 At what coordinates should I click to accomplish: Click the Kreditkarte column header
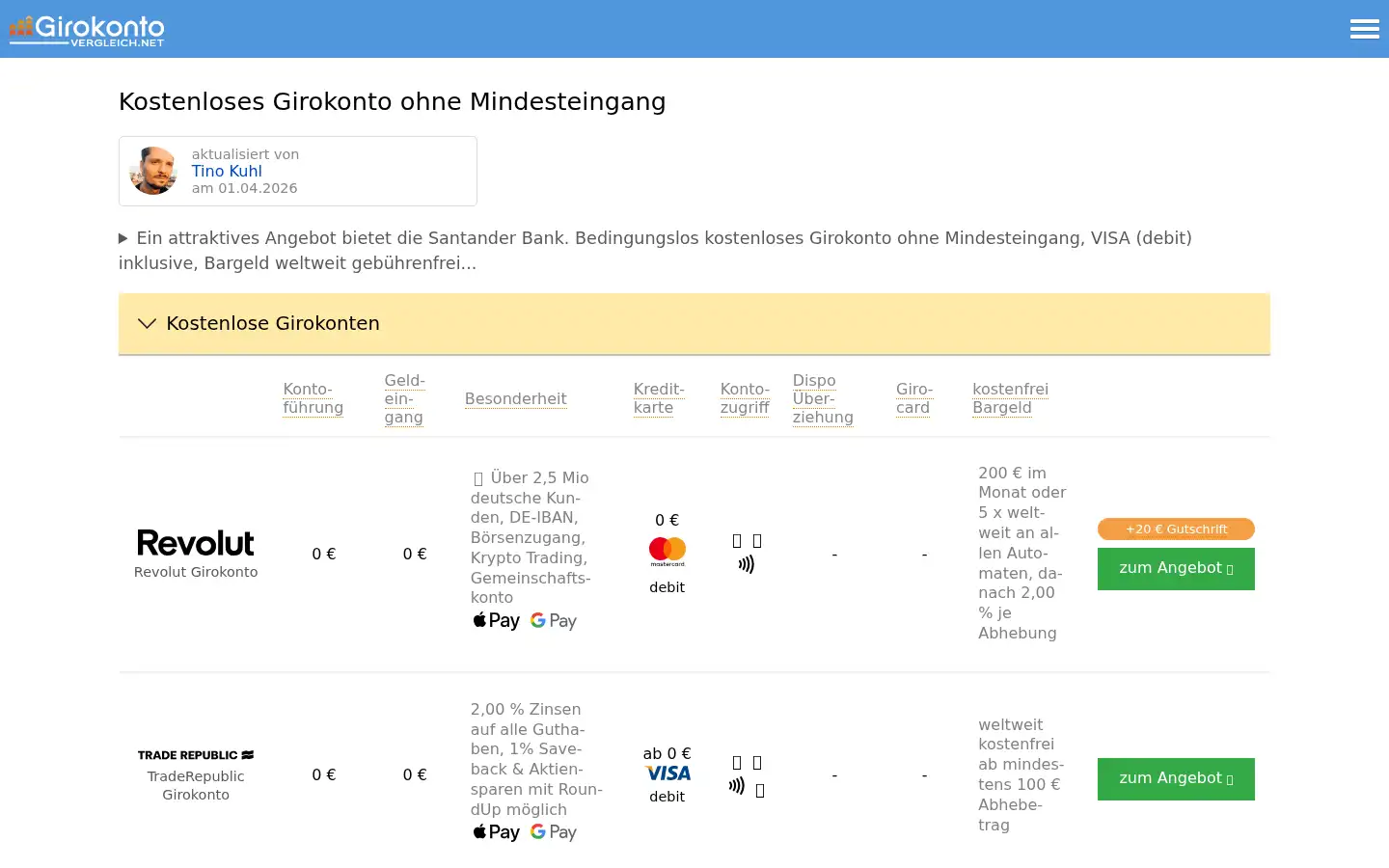[x=659, y=398]
